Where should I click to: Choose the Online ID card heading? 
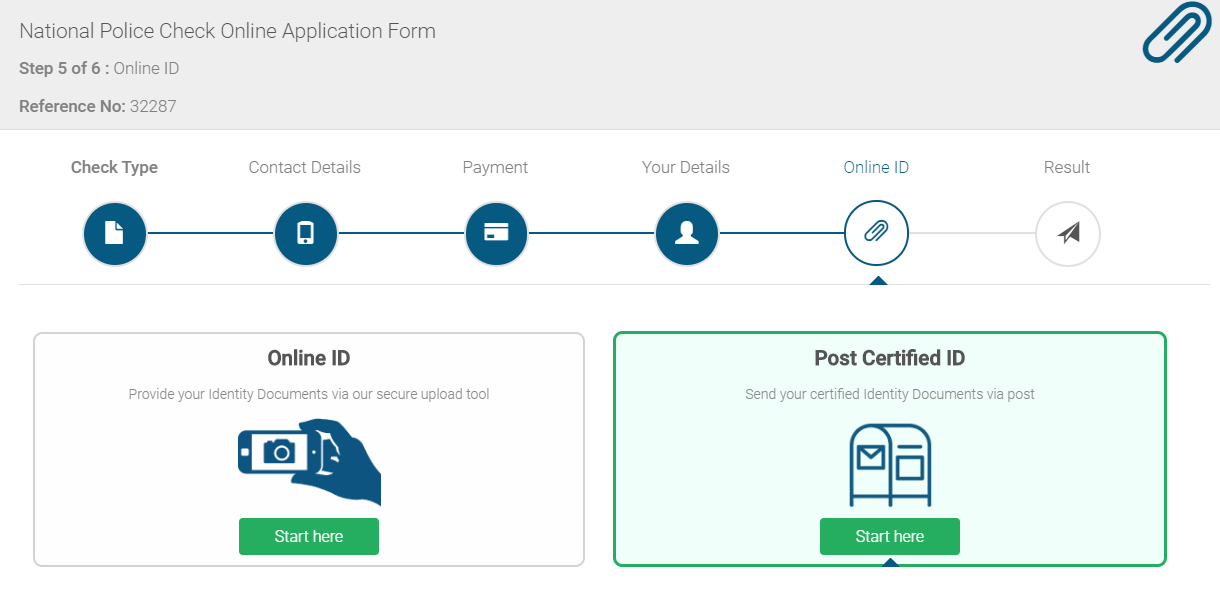click(x=309, y=358)
